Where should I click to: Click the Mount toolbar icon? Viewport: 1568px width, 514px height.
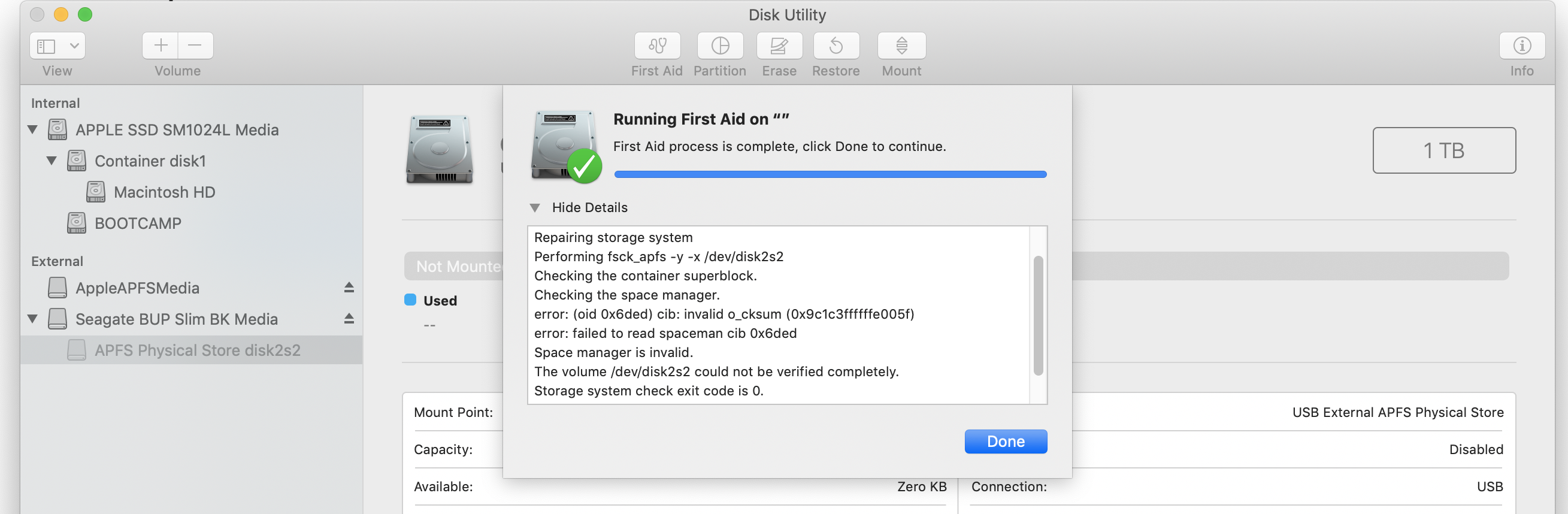pos(901,46)
